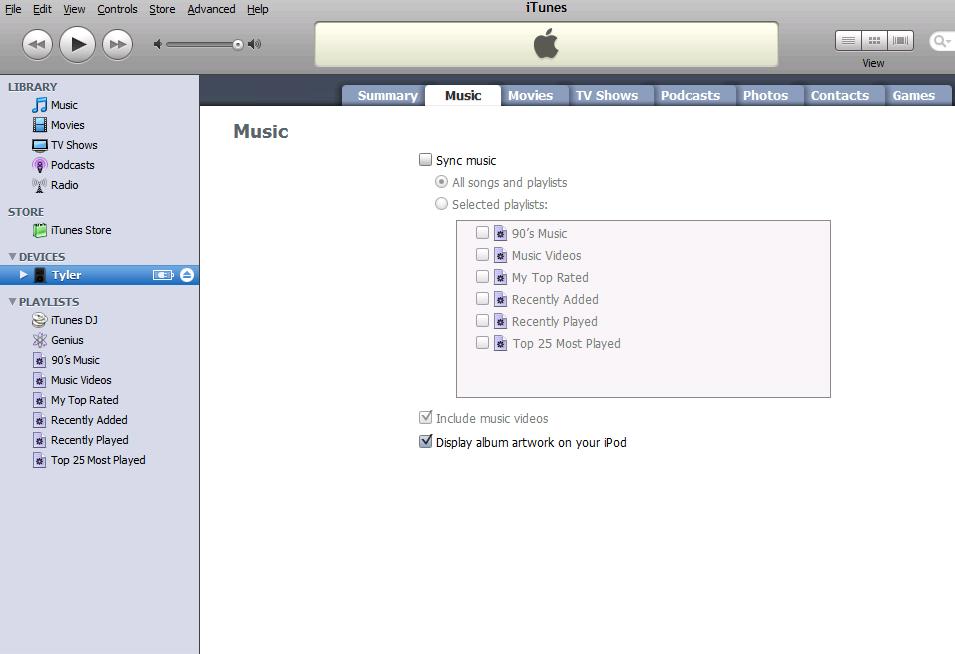Check Top 25 Most Played in sync list
955x654 pixels.
point(482,342)
